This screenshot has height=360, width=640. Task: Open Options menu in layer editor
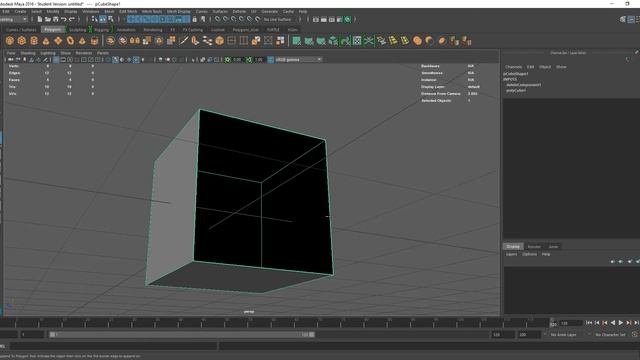tap(529, 254)
